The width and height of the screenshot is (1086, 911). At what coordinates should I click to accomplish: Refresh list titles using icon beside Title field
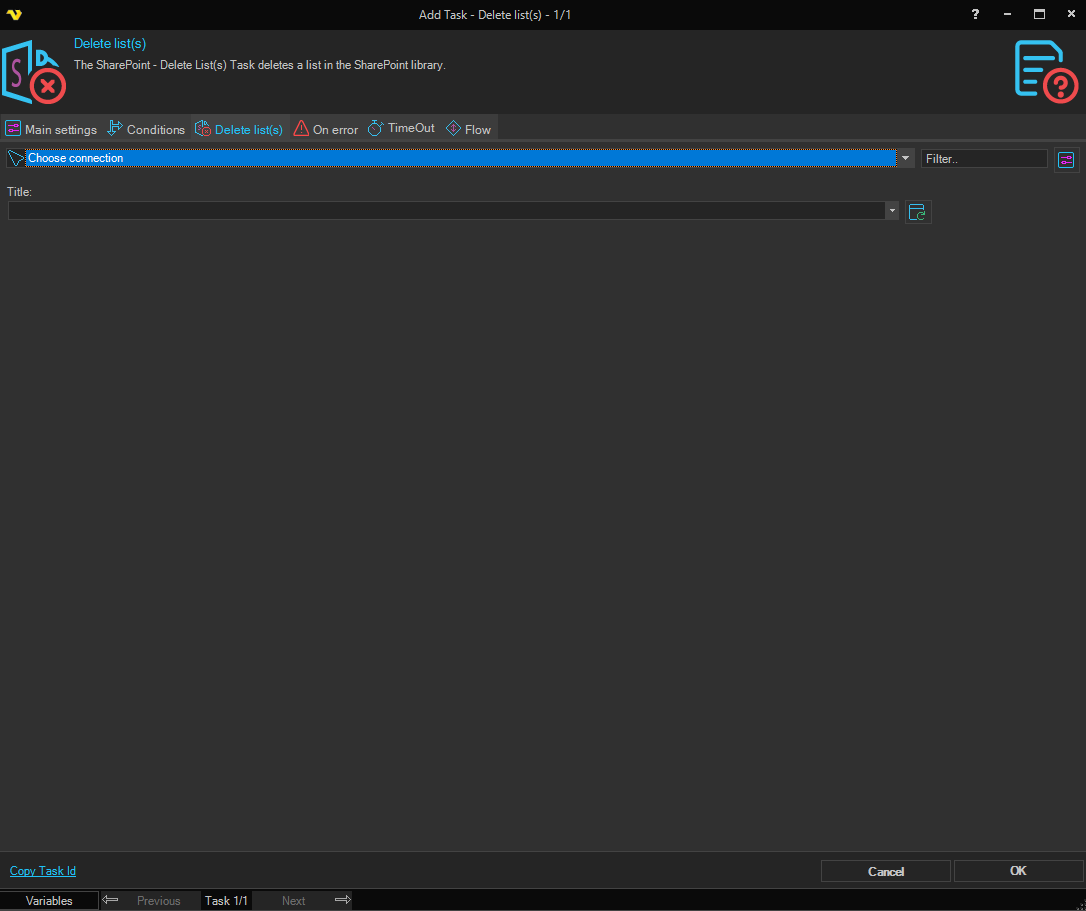click(918, 211)
